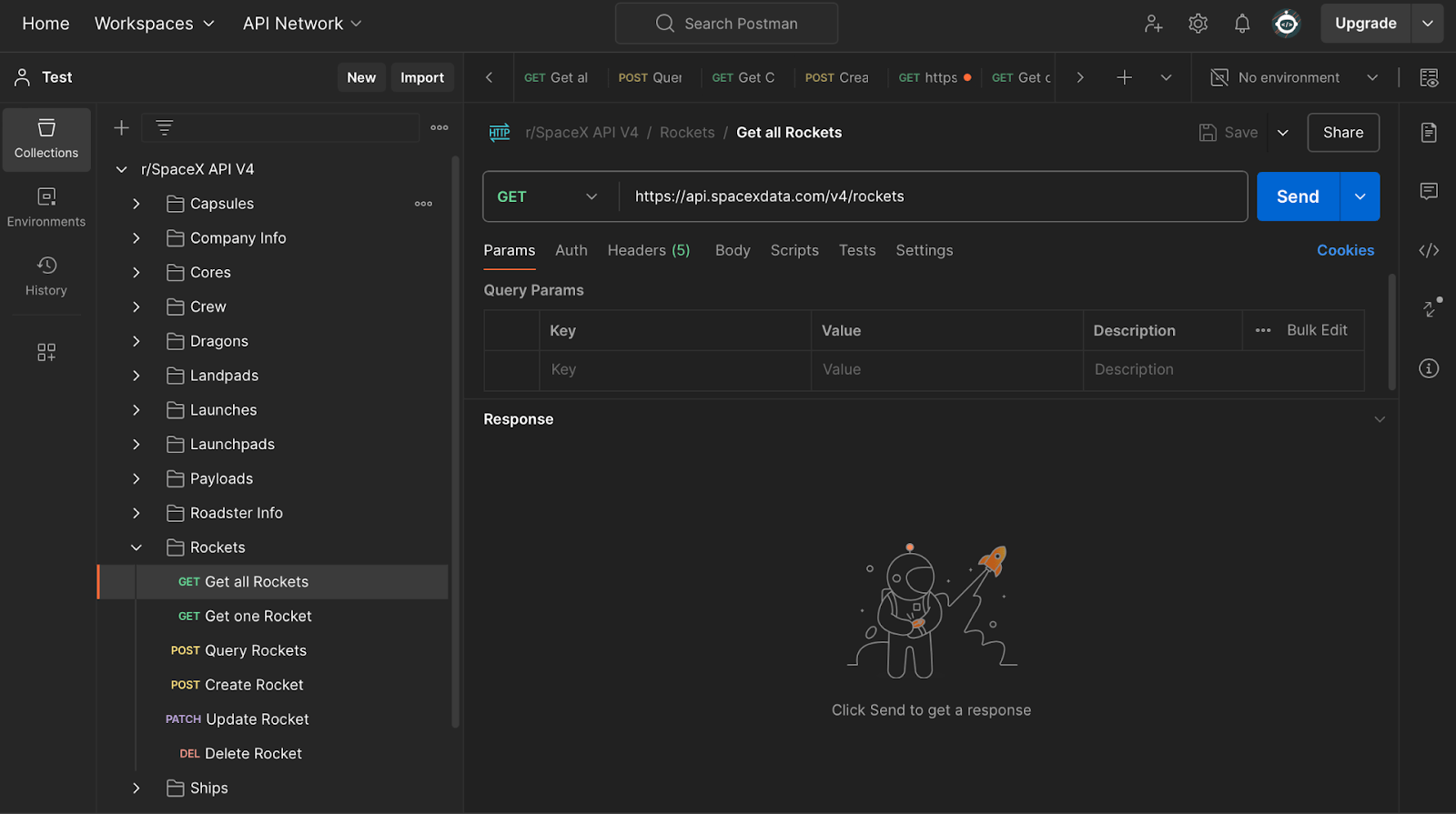Click the request URL field
Image resolution: width=1456 pixels, height=814 pixels.
point(933,196)
